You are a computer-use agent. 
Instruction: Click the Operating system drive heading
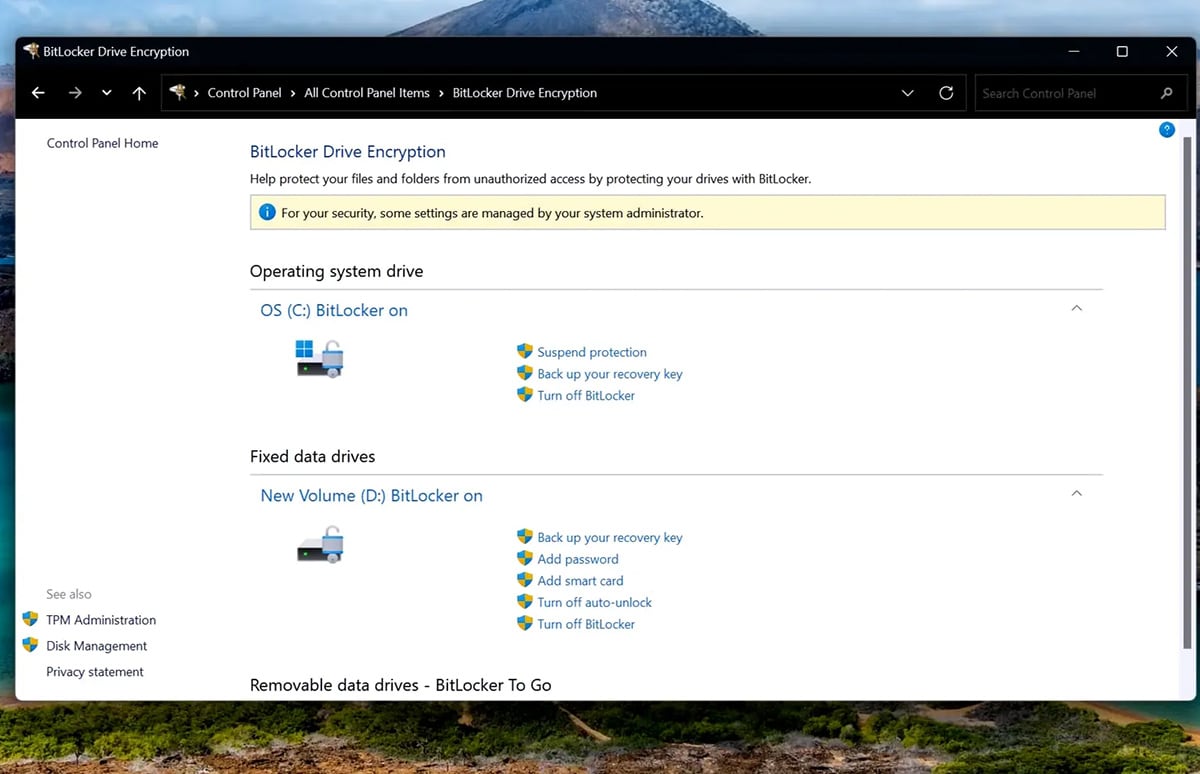click(x=336, y=271)
